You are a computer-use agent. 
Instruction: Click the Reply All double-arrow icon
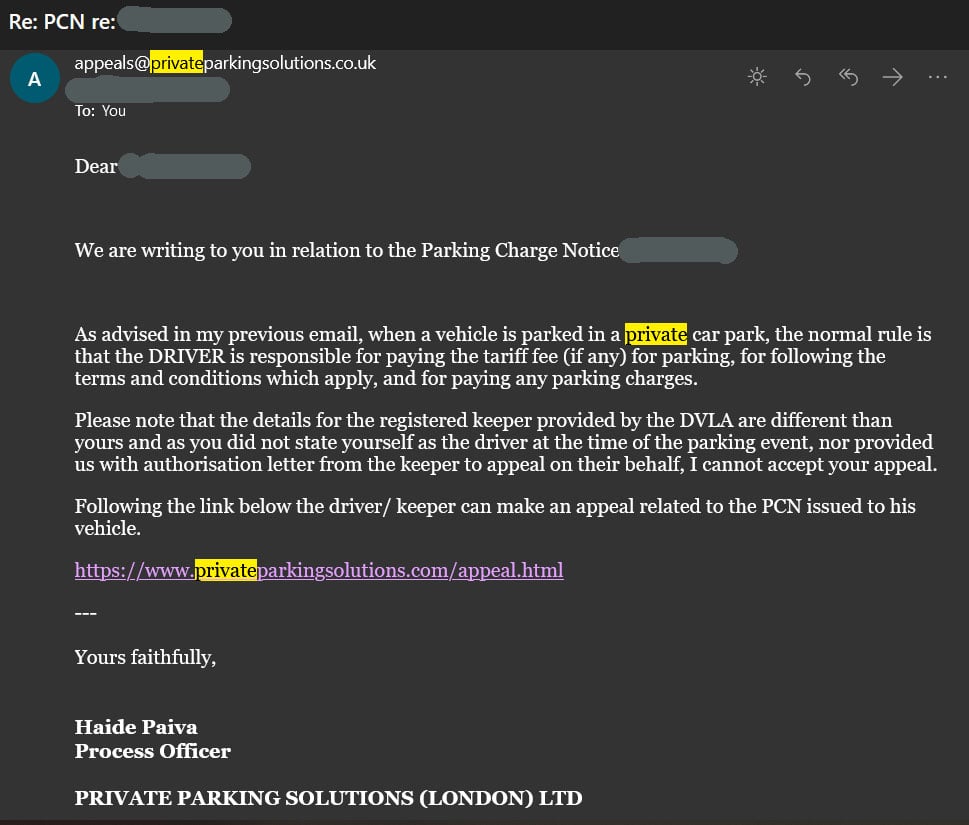pyautogui.click(x=848, y=77)
